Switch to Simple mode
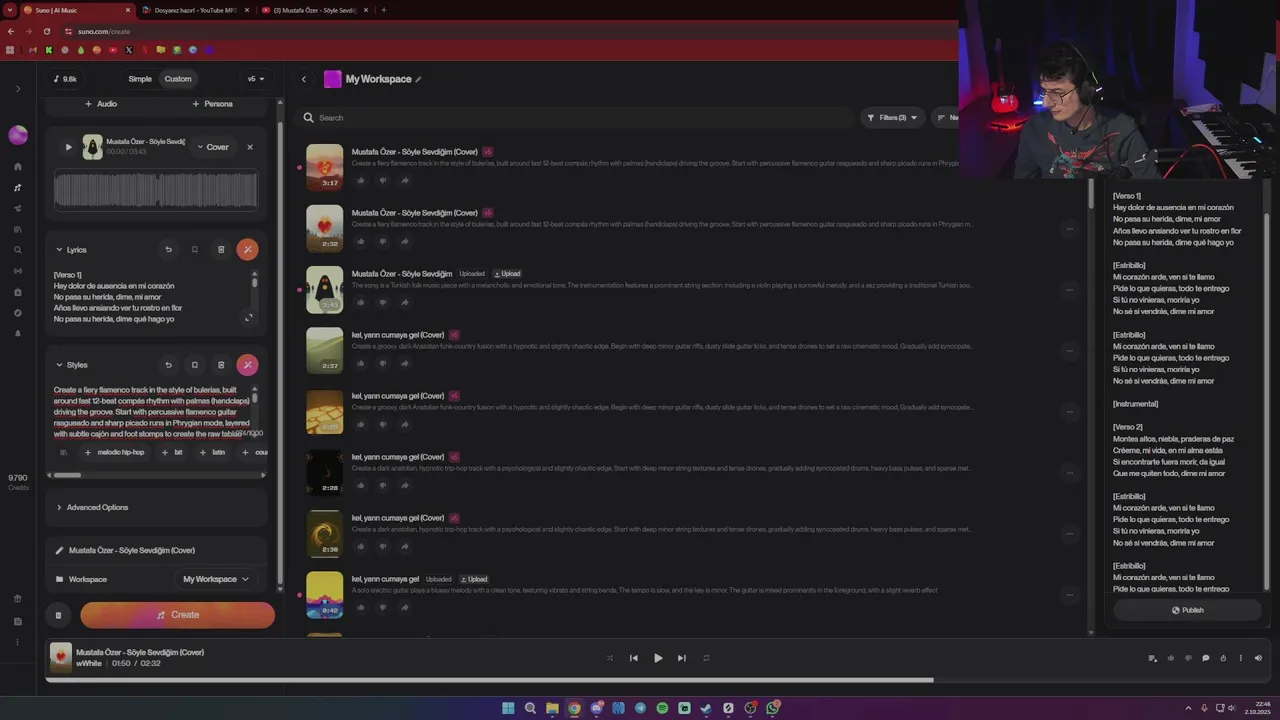The image size is (1280, 720). click(140, 79)
